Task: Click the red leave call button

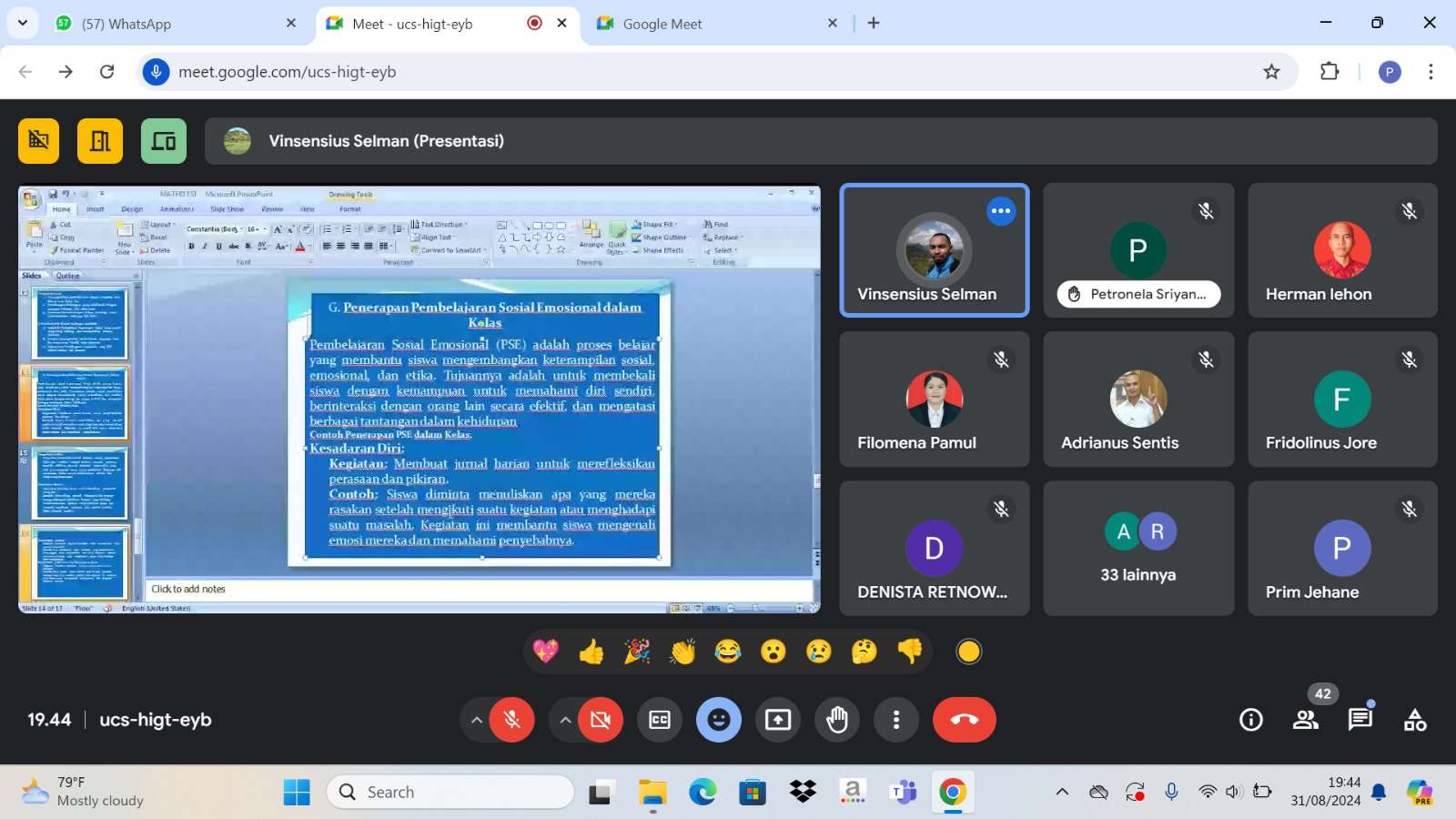Action: 964,720
